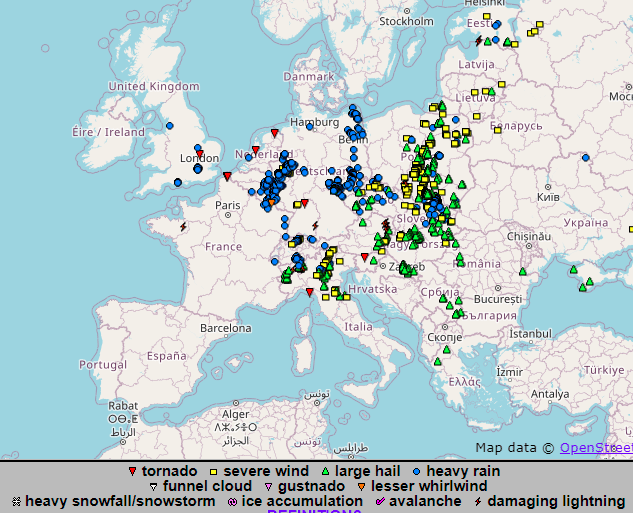Select the Latvija country label
The image size is (633, 513).
pos(476,65)
